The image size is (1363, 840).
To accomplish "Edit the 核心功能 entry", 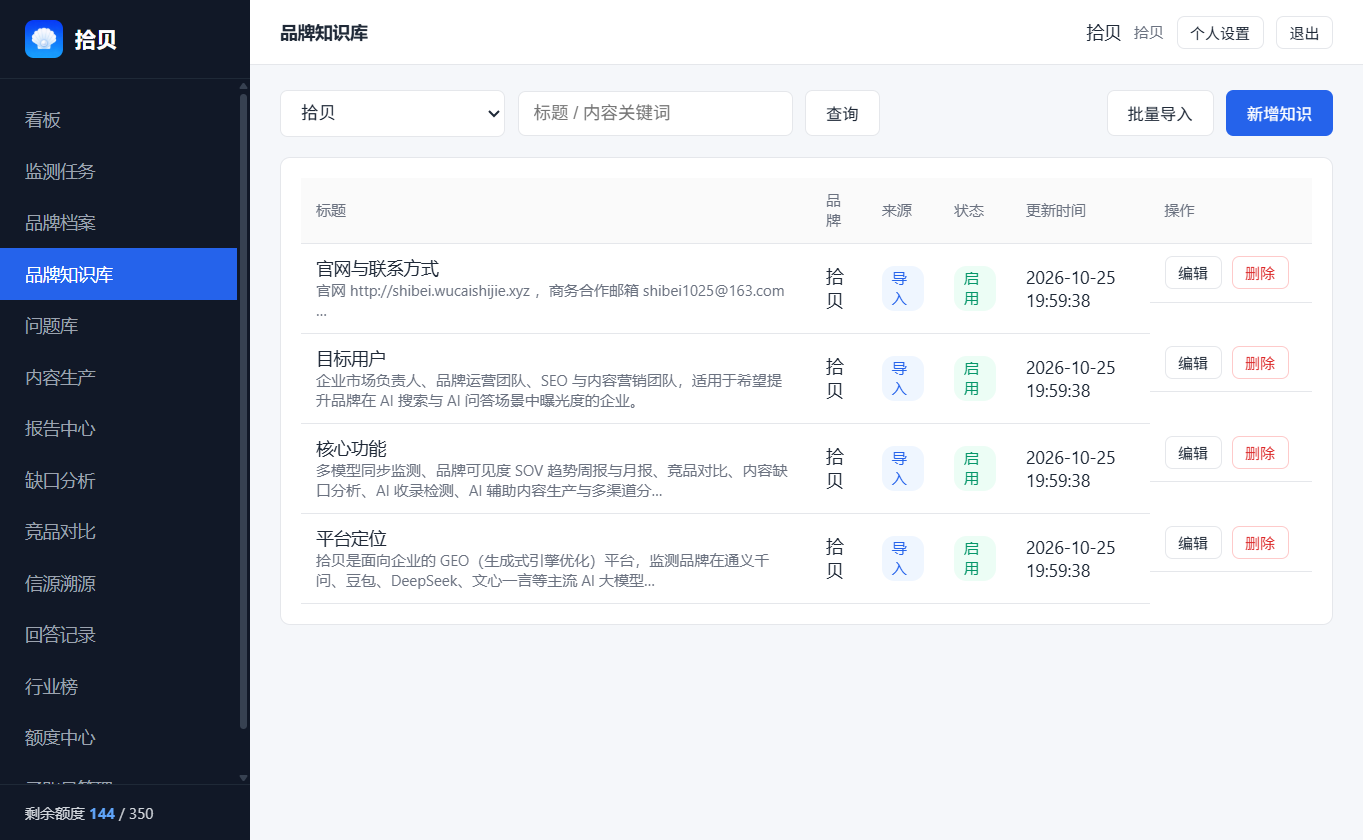I will tap(1193, 453).
